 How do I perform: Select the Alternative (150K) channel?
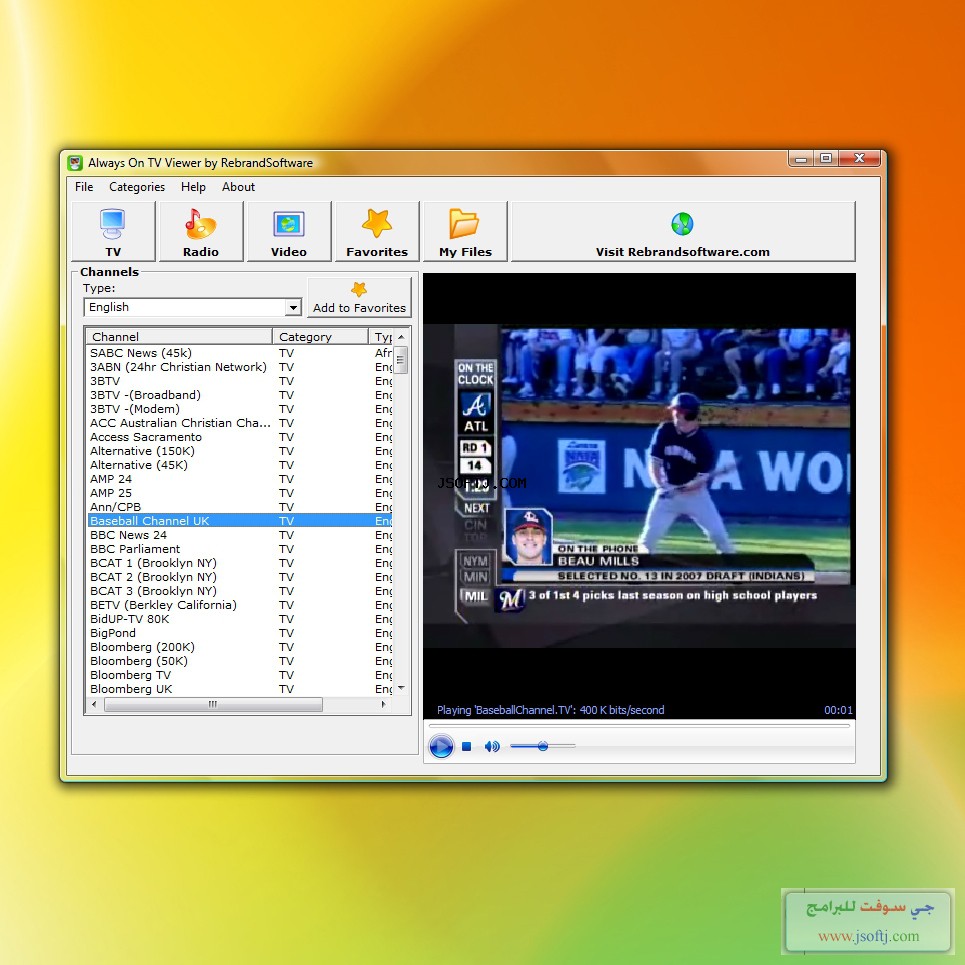click(x=239, y=451)
